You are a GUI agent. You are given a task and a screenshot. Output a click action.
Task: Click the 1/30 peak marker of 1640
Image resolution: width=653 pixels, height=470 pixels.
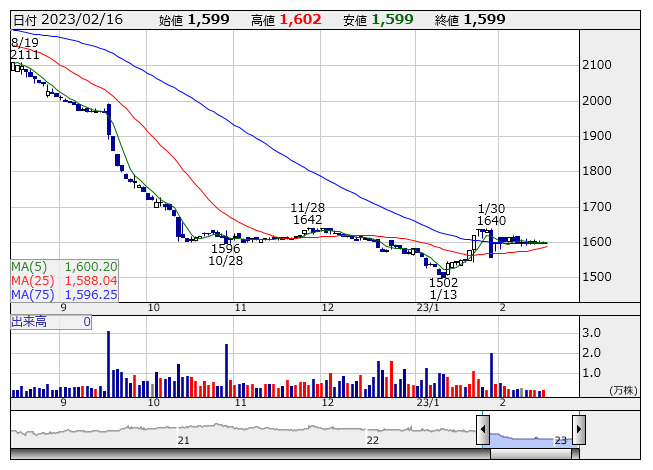pos(490,214)
